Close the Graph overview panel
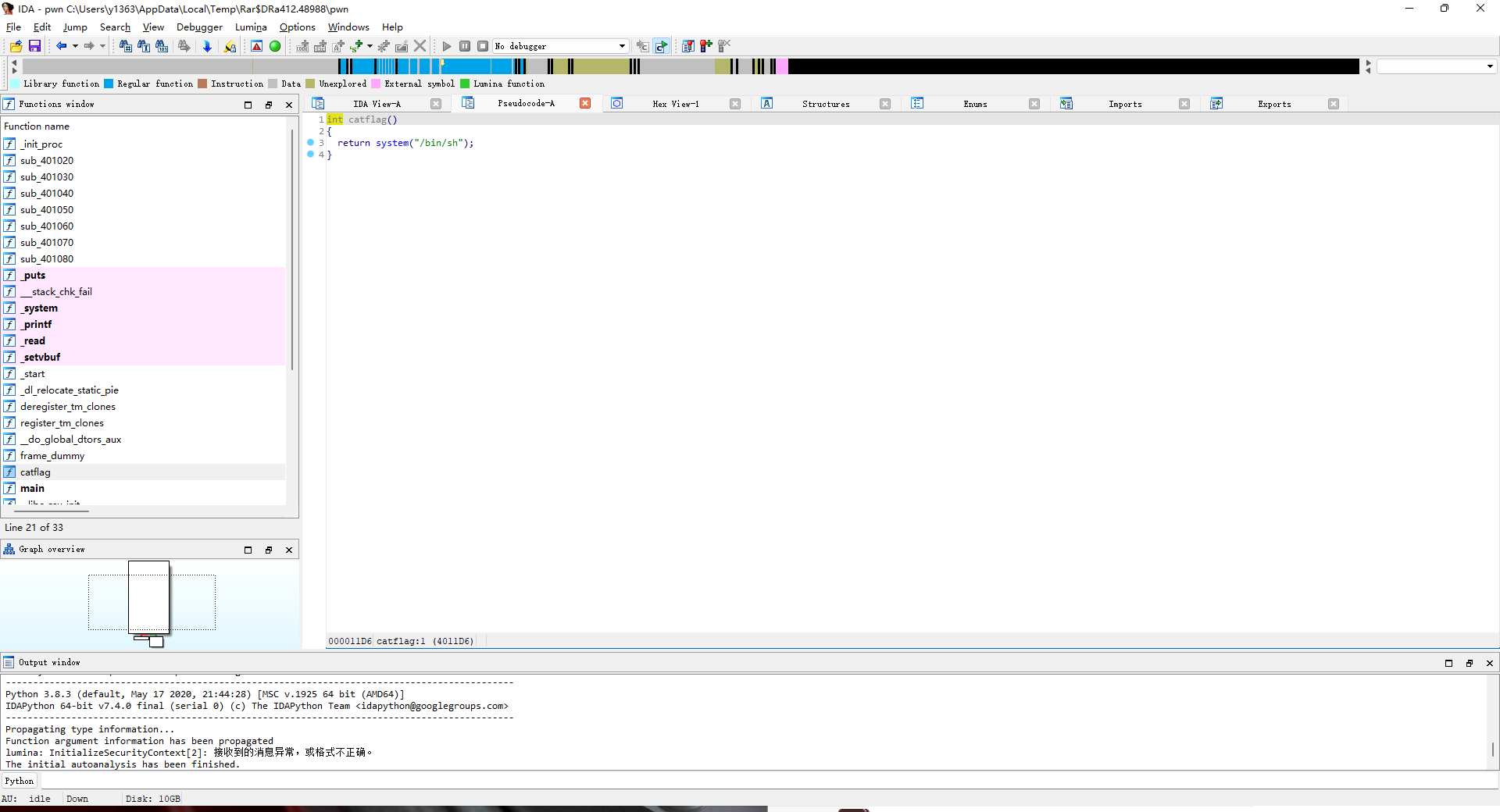1500x812 pixels. click(x=289, y=550)
